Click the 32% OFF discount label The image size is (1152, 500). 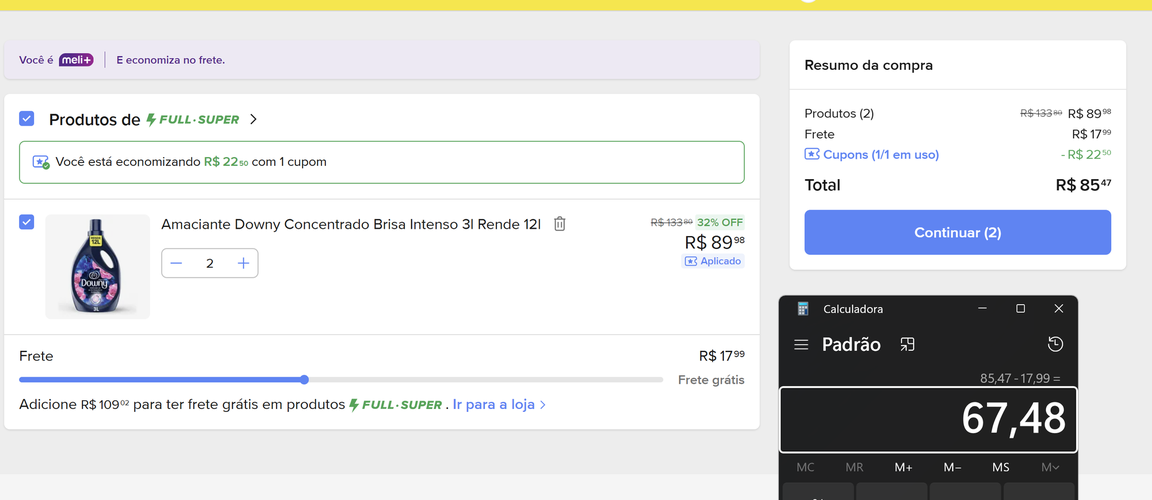pyautogui.click(x=720, y=222)
